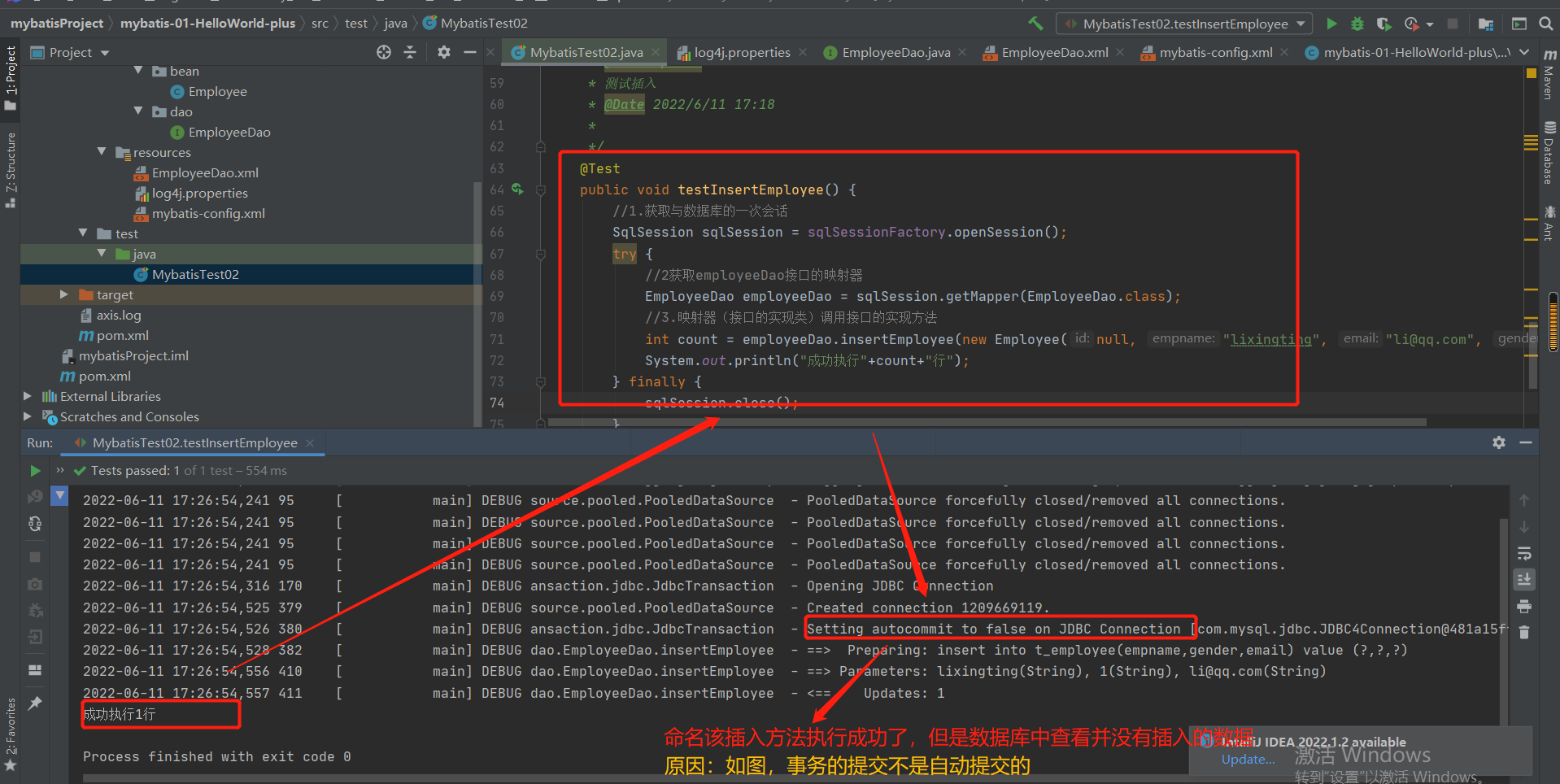Click the locate-file crosshair icon in Project panel
Viewport: 1560px width, 784px height.
point(384,52)
